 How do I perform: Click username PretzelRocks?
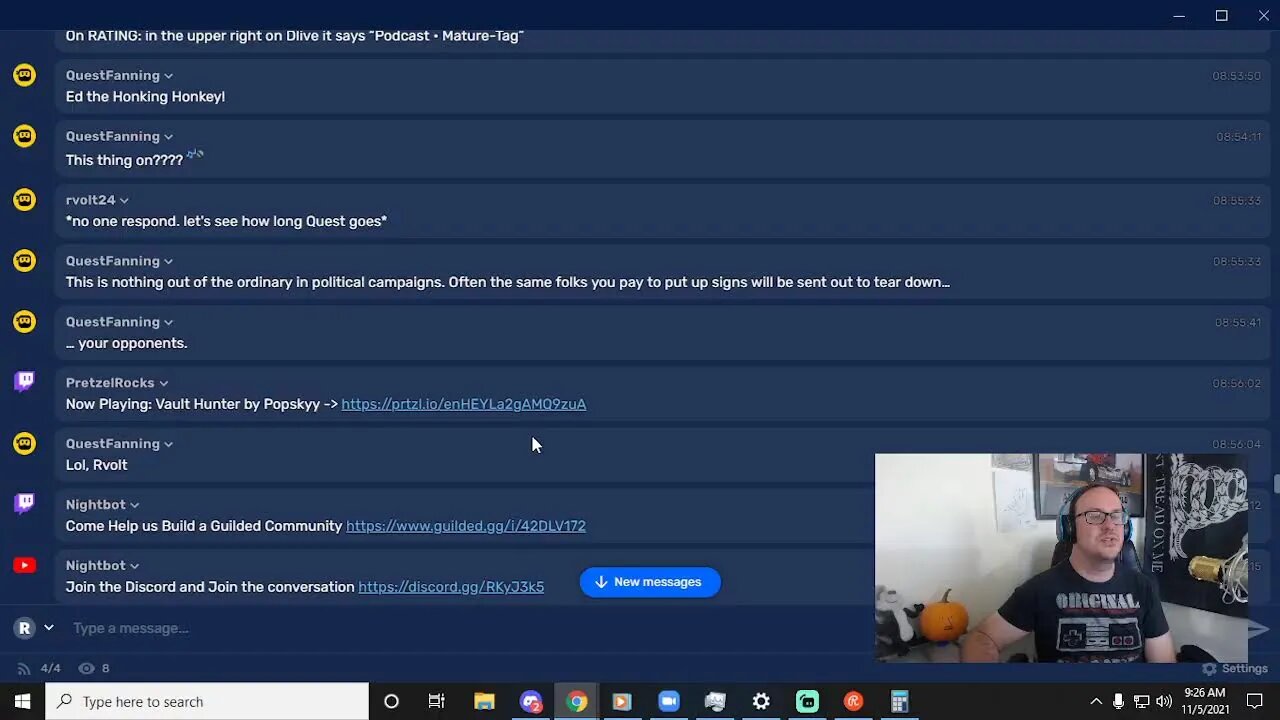click(110, 383)
